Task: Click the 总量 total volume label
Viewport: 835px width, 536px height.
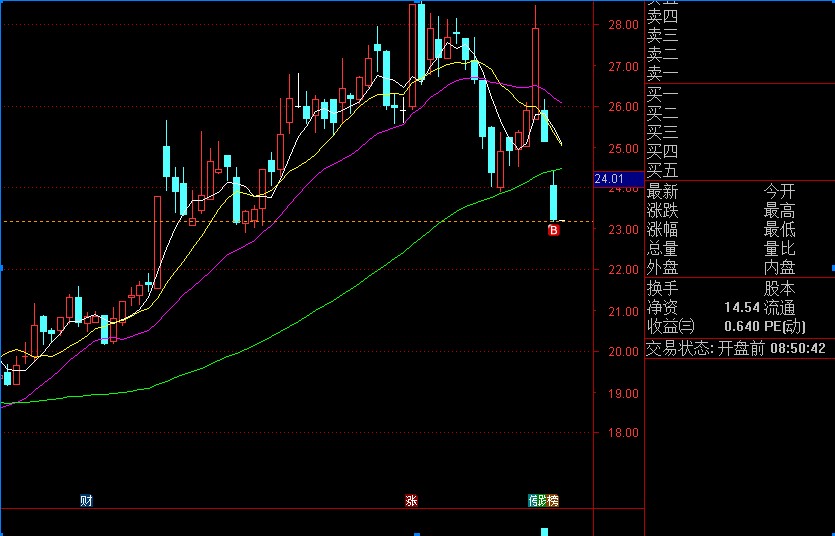Action: [662, 248]
